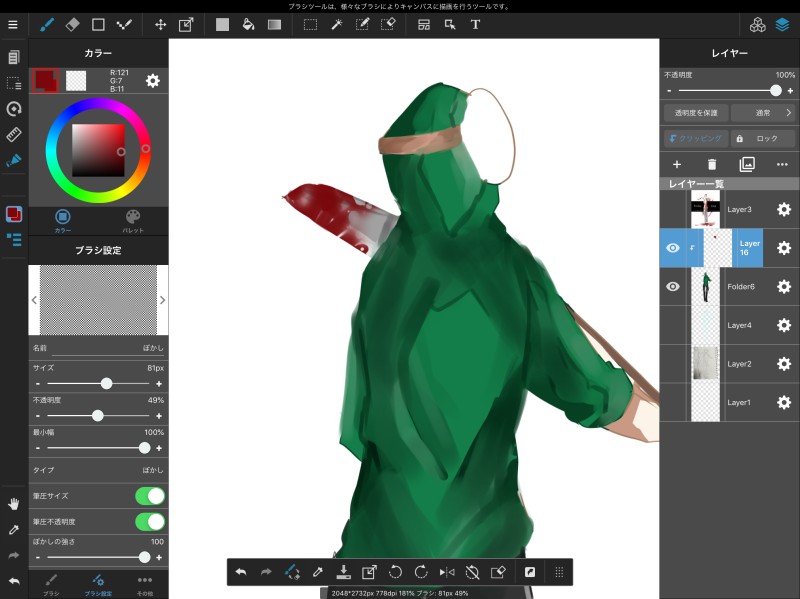Click the brush サイズ slider track
Image resolution: width=800 pixels, height=599 pixels.
click(x=98, y=383)
